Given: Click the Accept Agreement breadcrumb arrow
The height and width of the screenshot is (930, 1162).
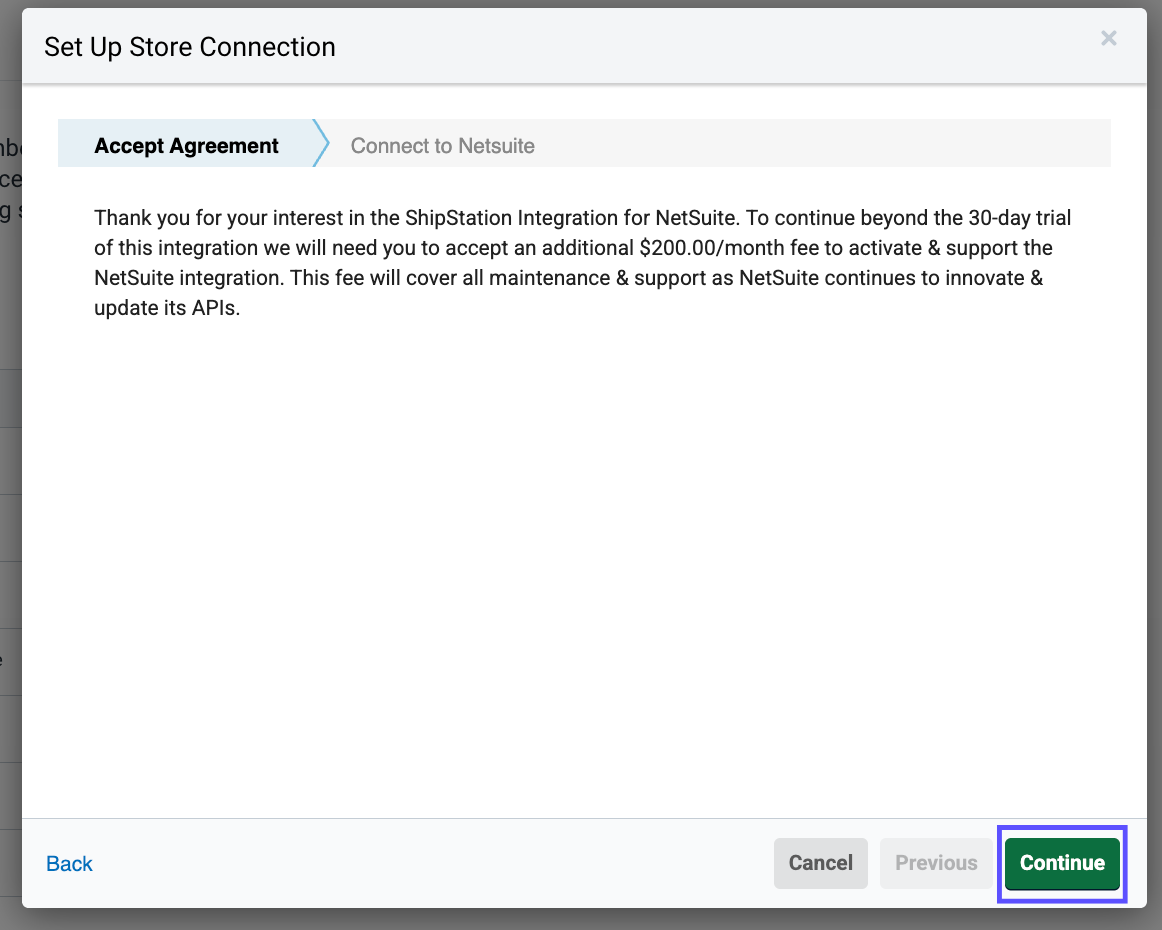Looking at the screenshot, I should click(x=318, y=143).
